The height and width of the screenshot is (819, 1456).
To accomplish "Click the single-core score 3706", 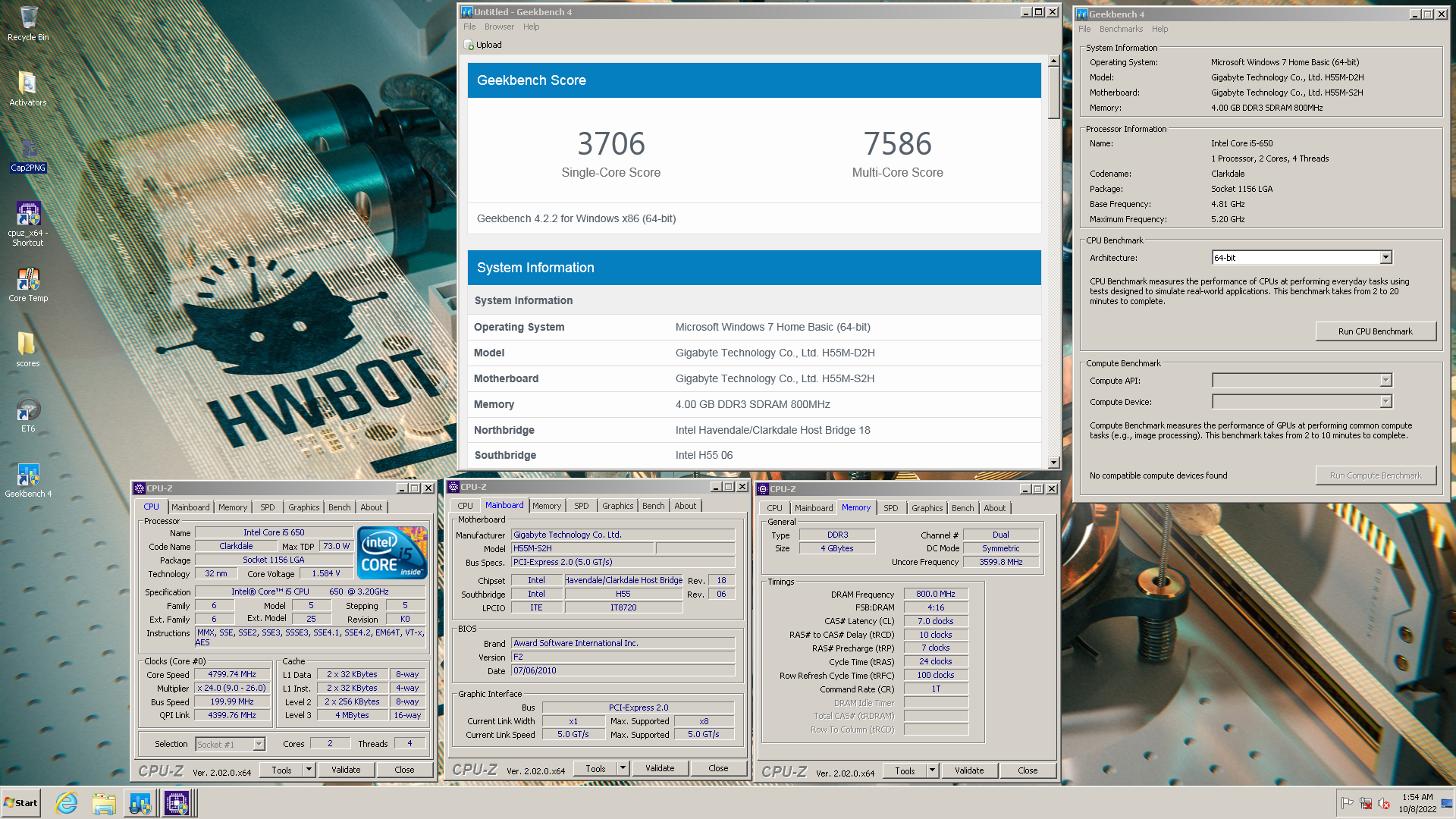I will tap(610, 143).
